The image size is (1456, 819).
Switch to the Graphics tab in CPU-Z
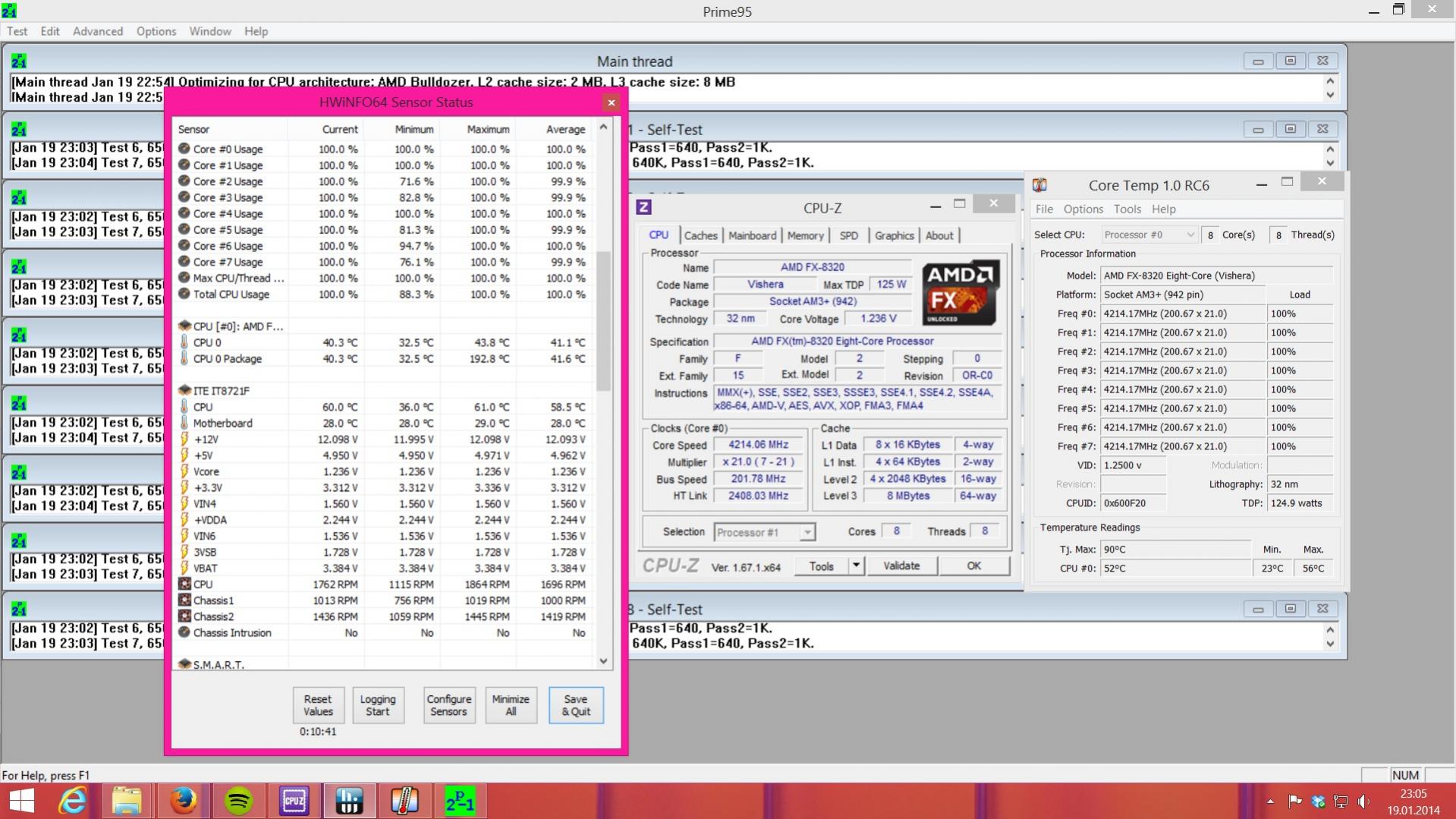[894, 235]
